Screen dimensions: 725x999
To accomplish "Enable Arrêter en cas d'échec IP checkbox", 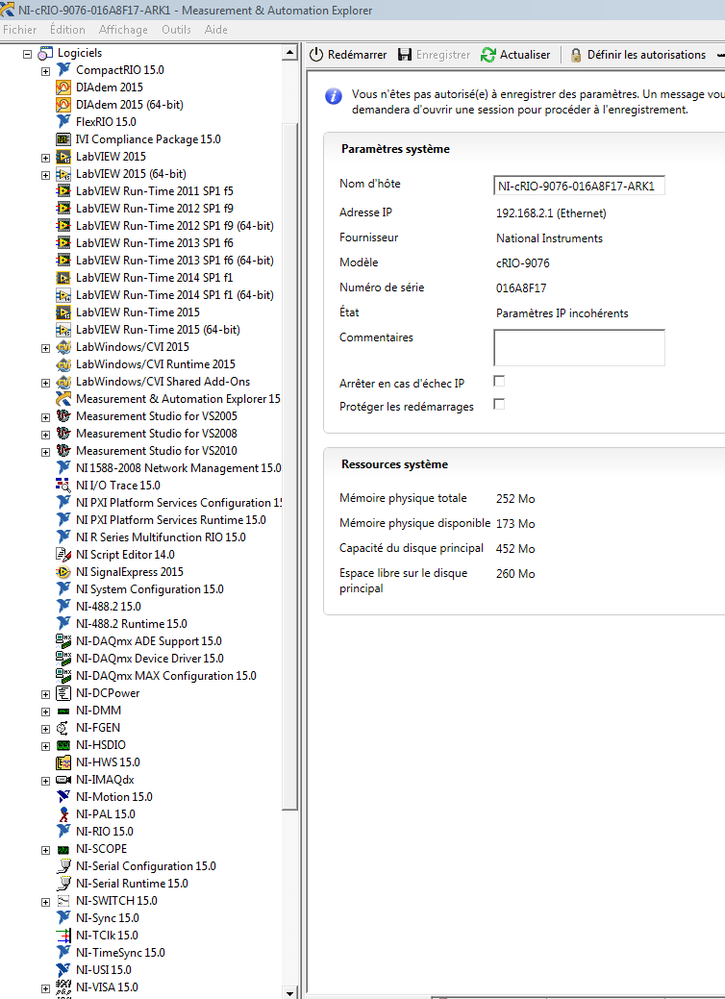I will (499, 381).
